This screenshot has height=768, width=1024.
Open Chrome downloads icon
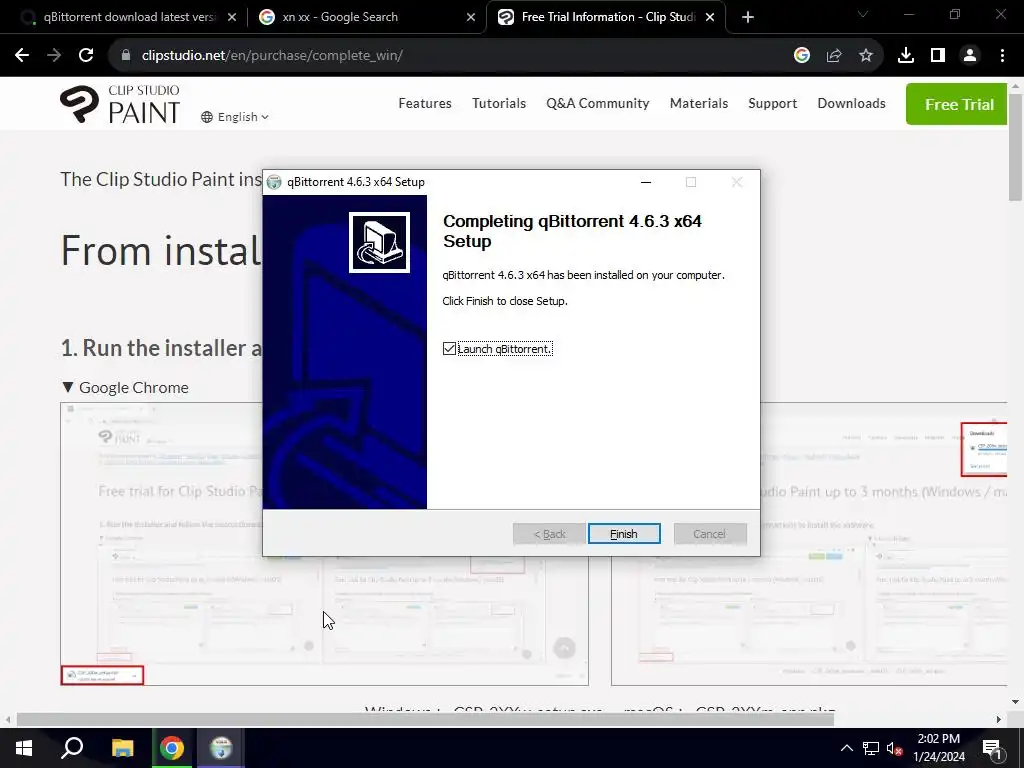coord(906,56)
